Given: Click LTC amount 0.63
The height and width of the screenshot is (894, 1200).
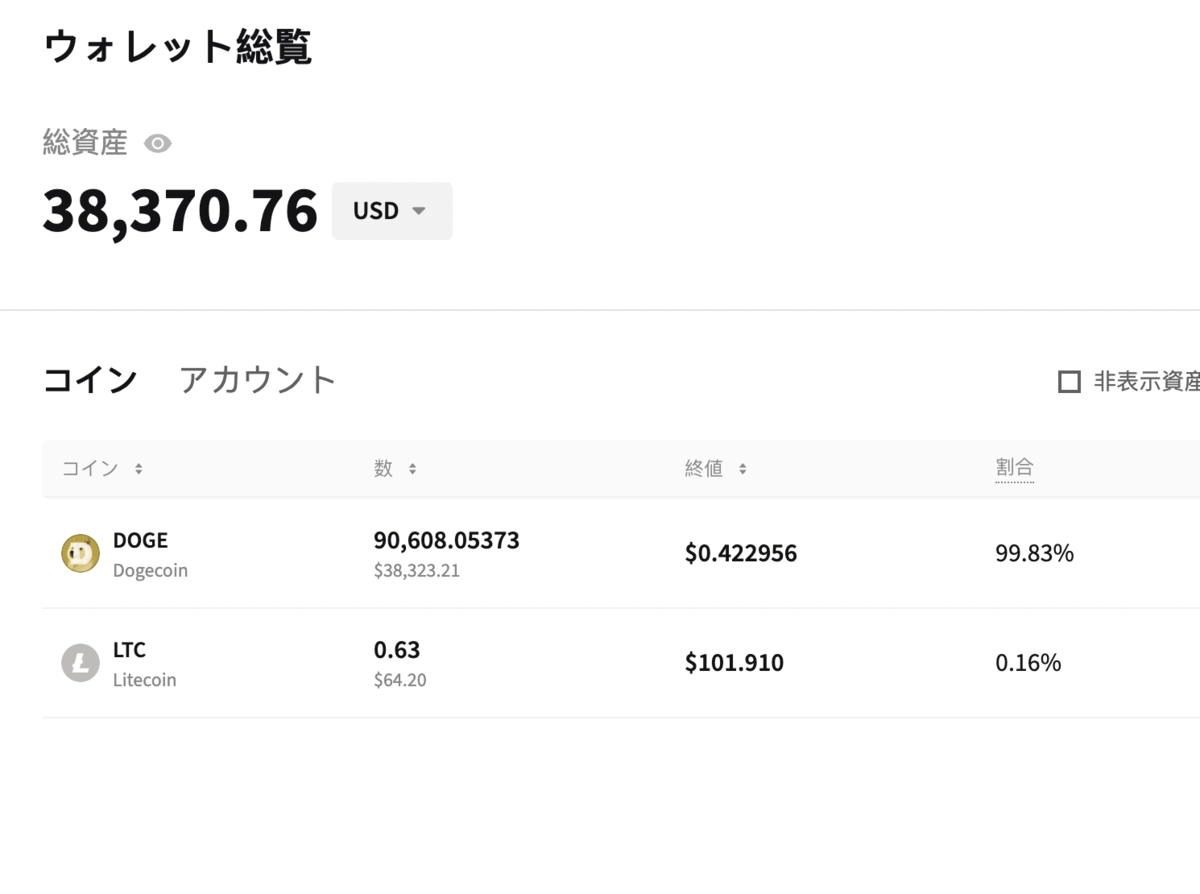Looking at the screenshot, I should pos(397,650).
